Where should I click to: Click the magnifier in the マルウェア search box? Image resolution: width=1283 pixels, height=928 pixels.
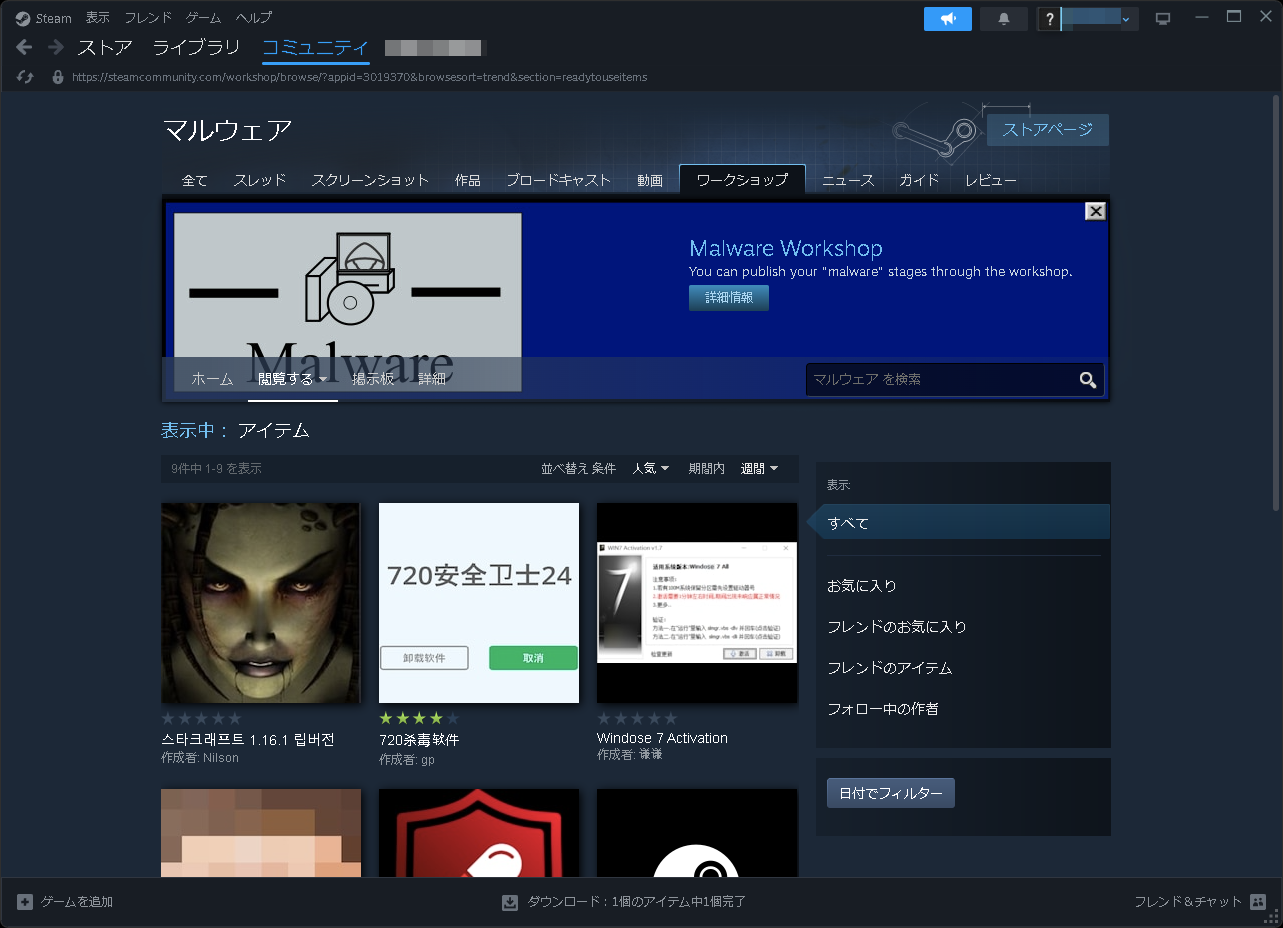click(x=1087, y=380)
